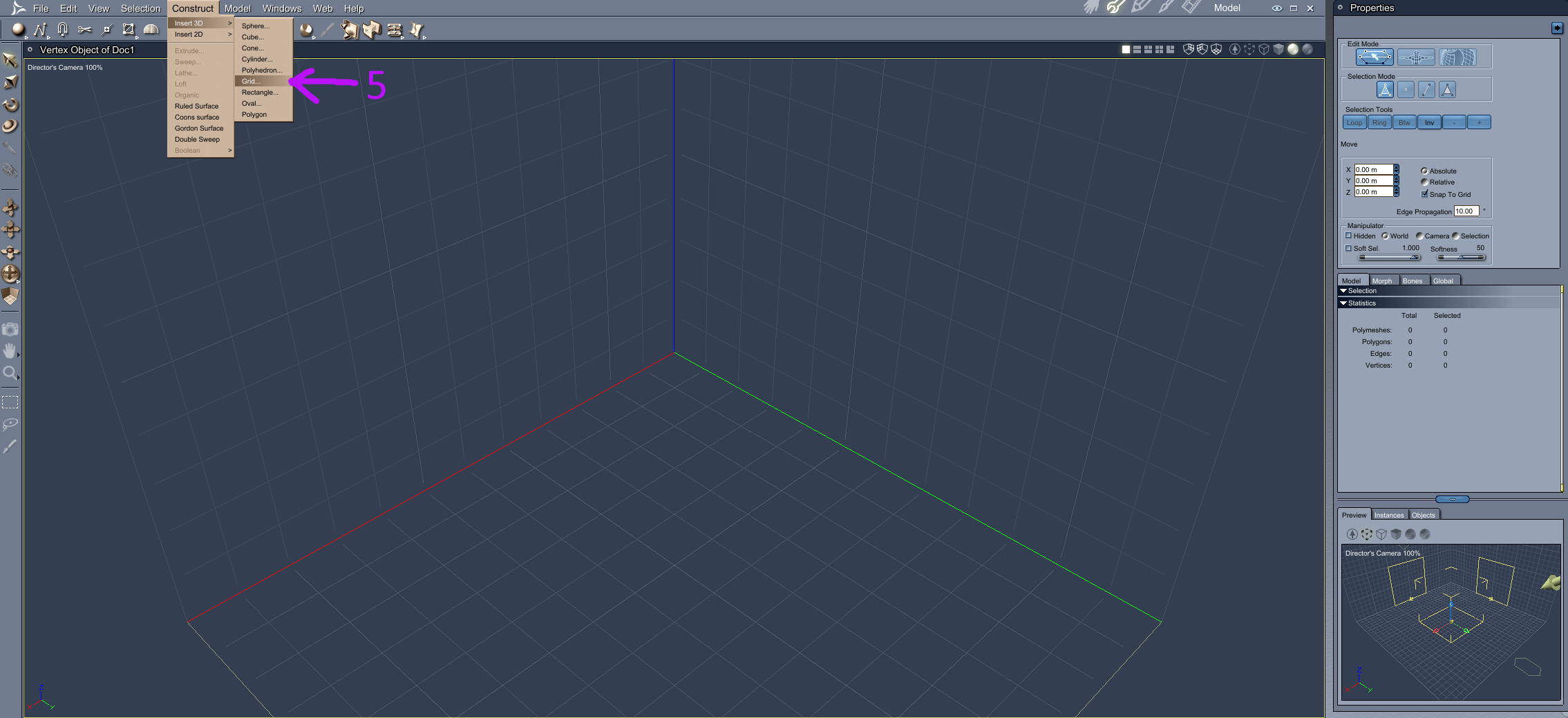Select vertex (point) selection mode
The width and height of the screenshot is (1568, 718).
1406,90
